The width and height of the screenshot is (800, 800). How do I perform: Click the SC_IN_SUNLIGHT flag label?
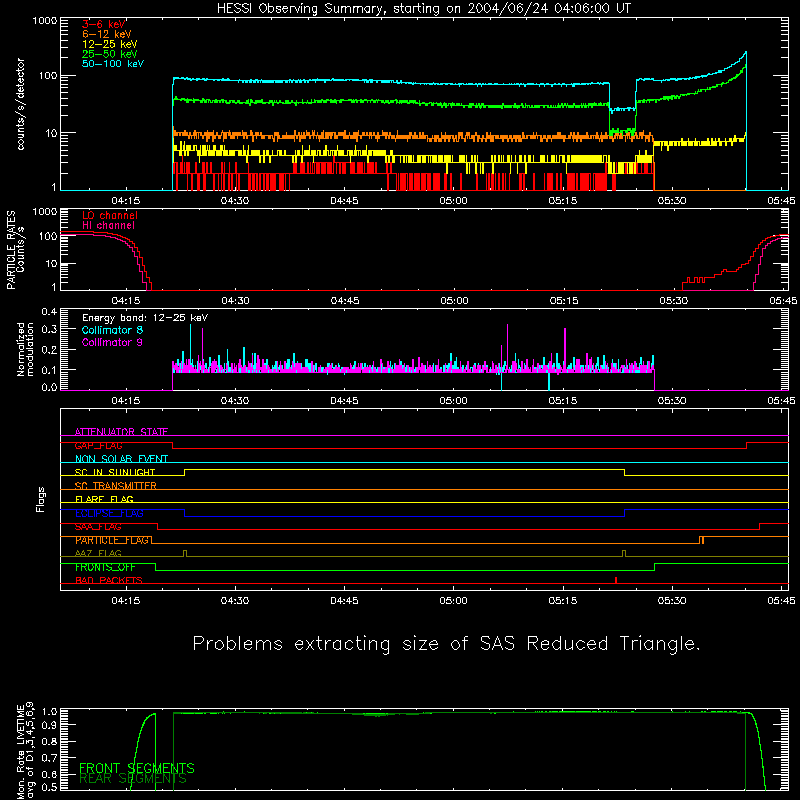tap(115, 472)
